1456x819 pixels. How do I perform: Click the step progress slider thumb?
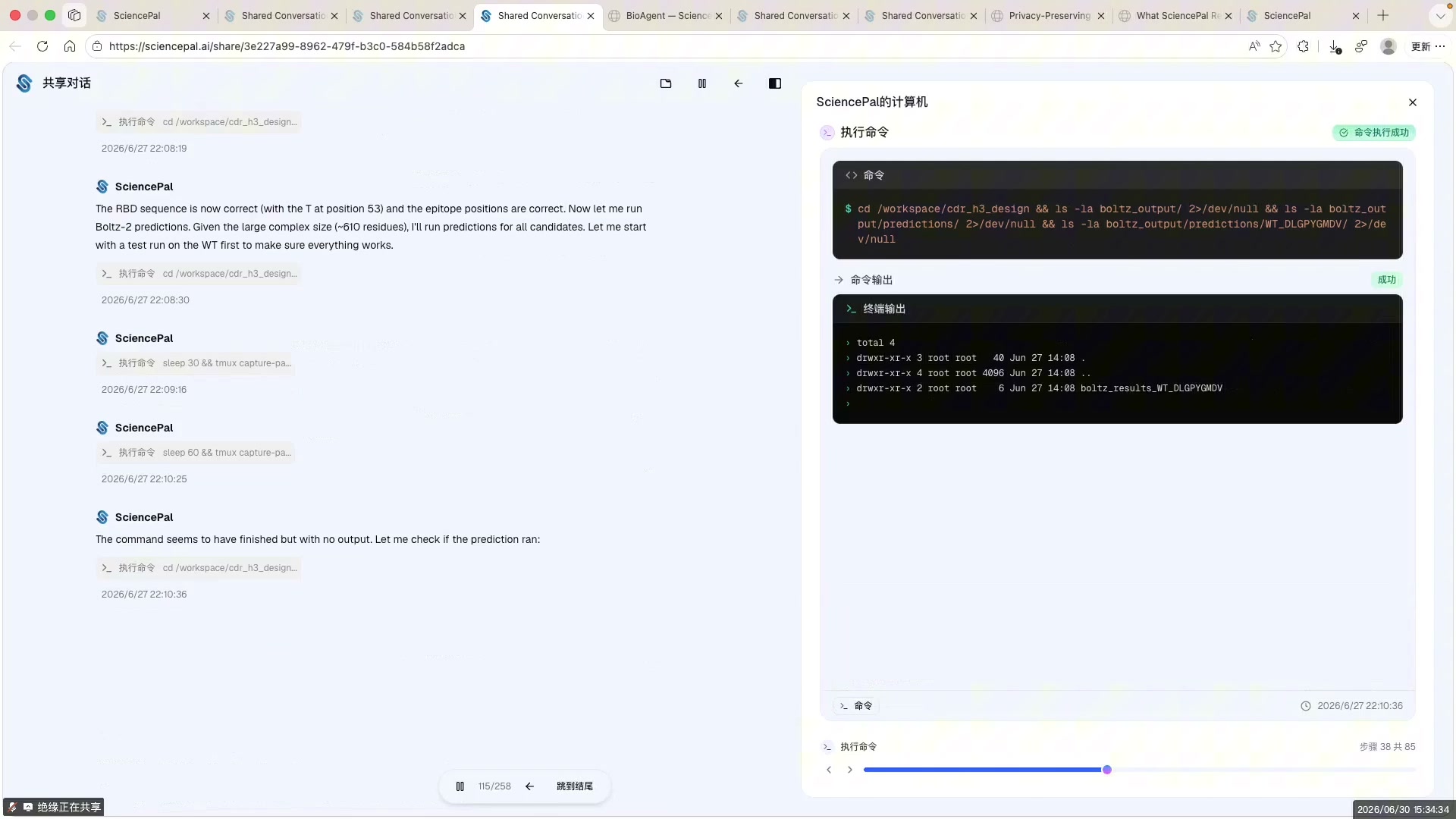pos(1107,770)
